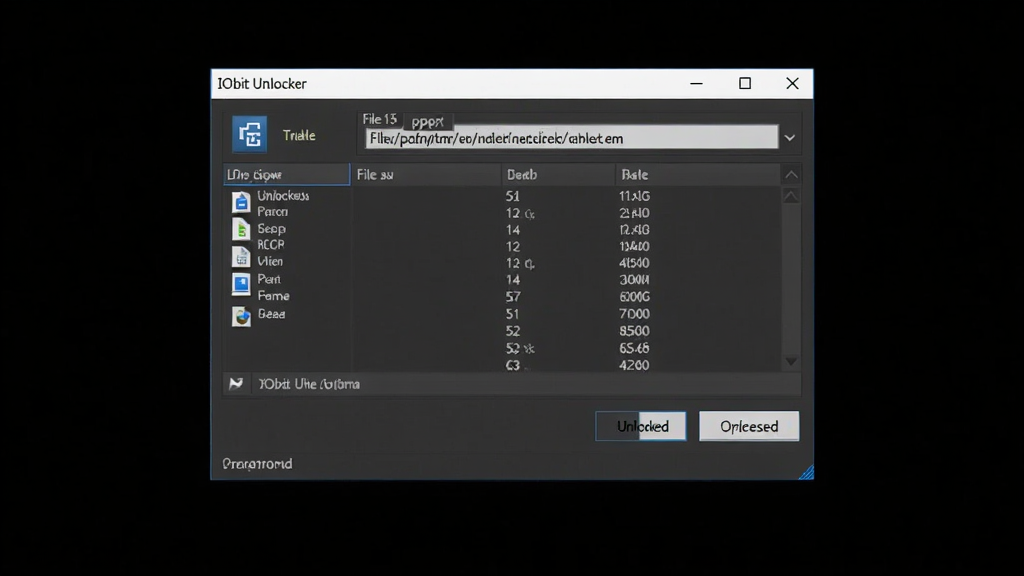The width and height of the screenshot is (1024, 576).
Task: Click the scrollbar up arrow
Action: 791,196
